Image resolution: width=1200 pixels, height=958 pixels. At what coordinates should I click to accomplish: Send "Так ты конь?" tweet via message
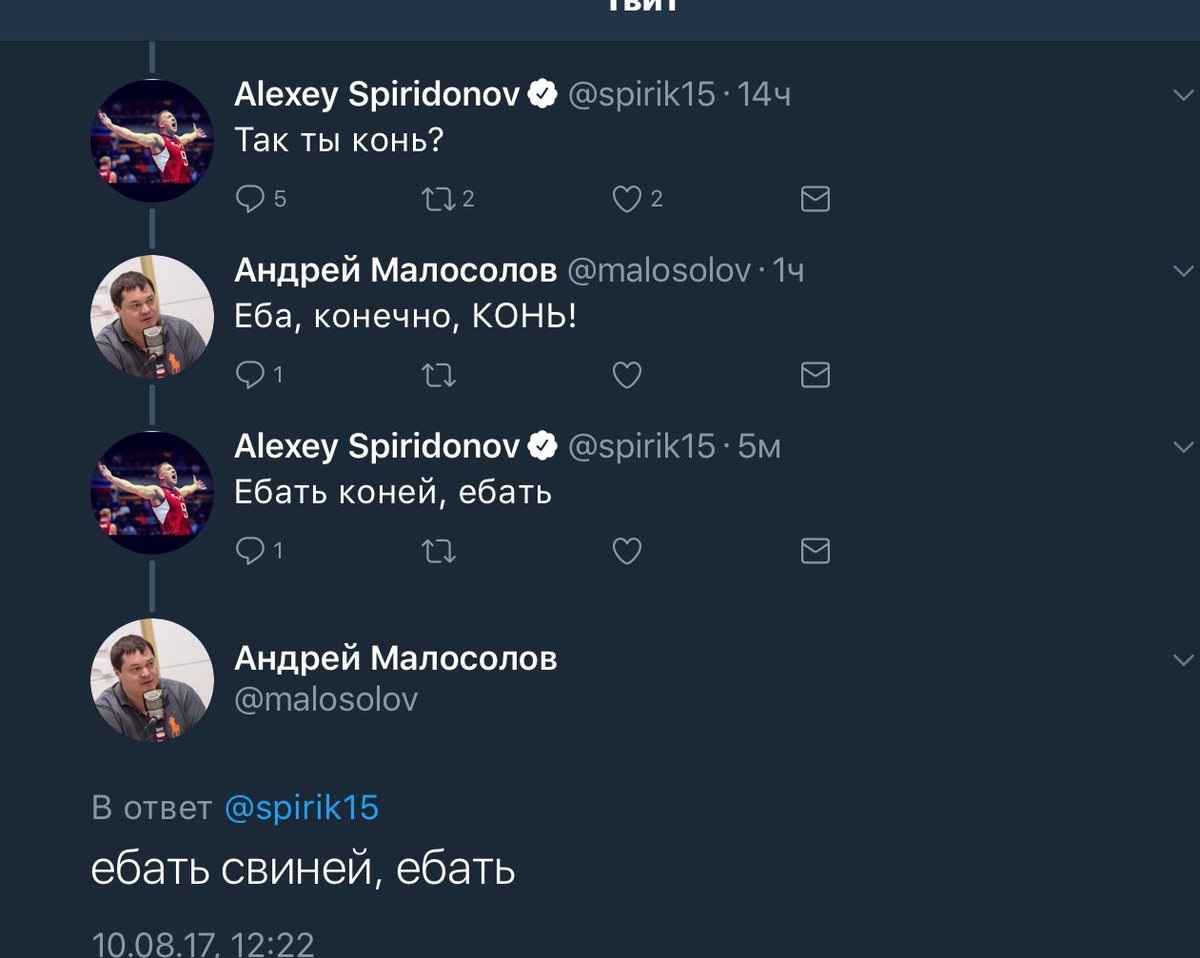(815, 200)
